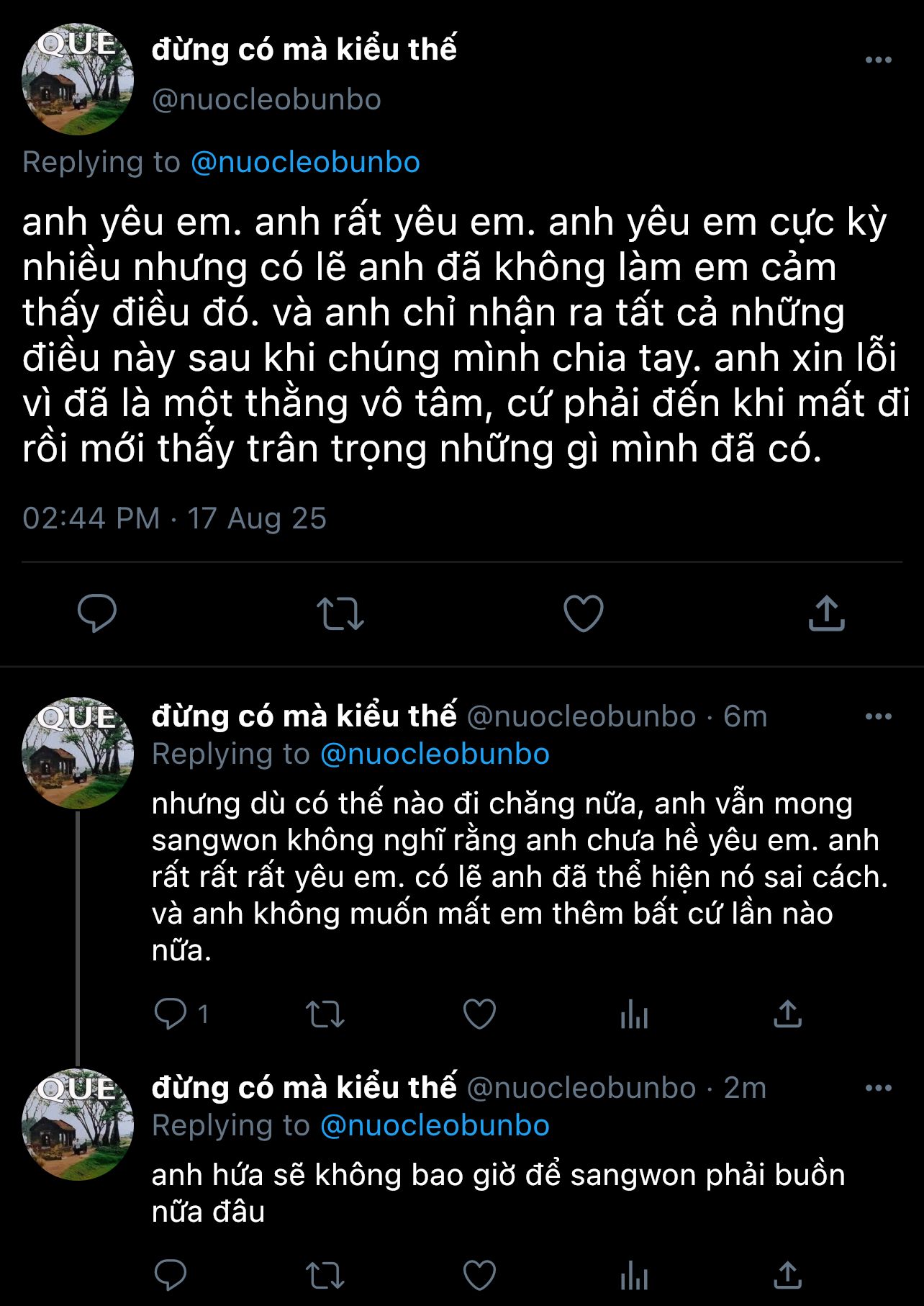The image size is (924, 1306).
Task: Reply to the 2m-old tweet
Action: 171,1276
